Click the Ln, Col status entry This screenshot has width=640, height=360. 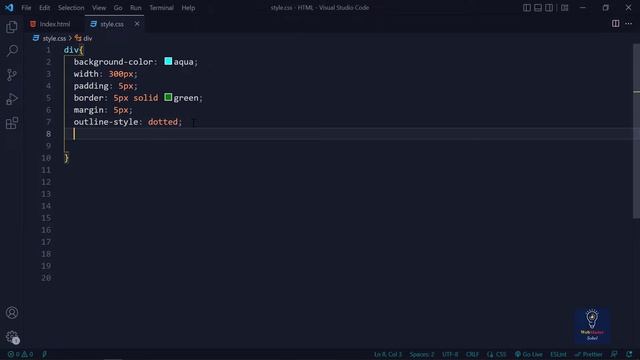[x=388, y=354]
